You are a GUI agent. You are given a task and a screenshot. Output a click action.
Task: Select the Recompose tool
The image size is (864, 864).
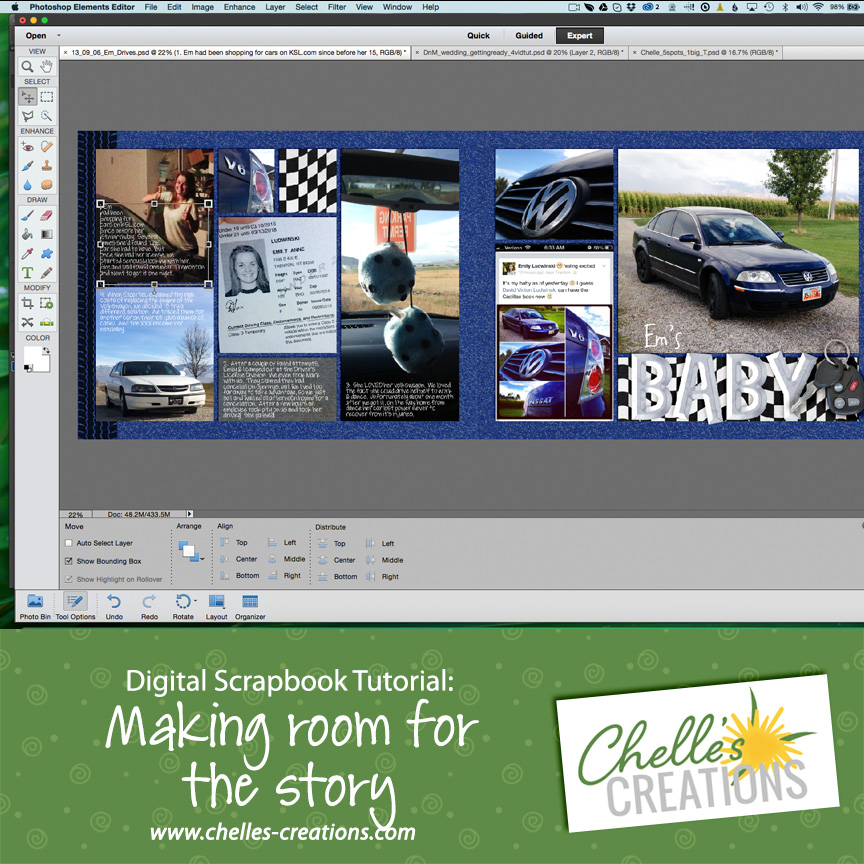tap(47, 303)
